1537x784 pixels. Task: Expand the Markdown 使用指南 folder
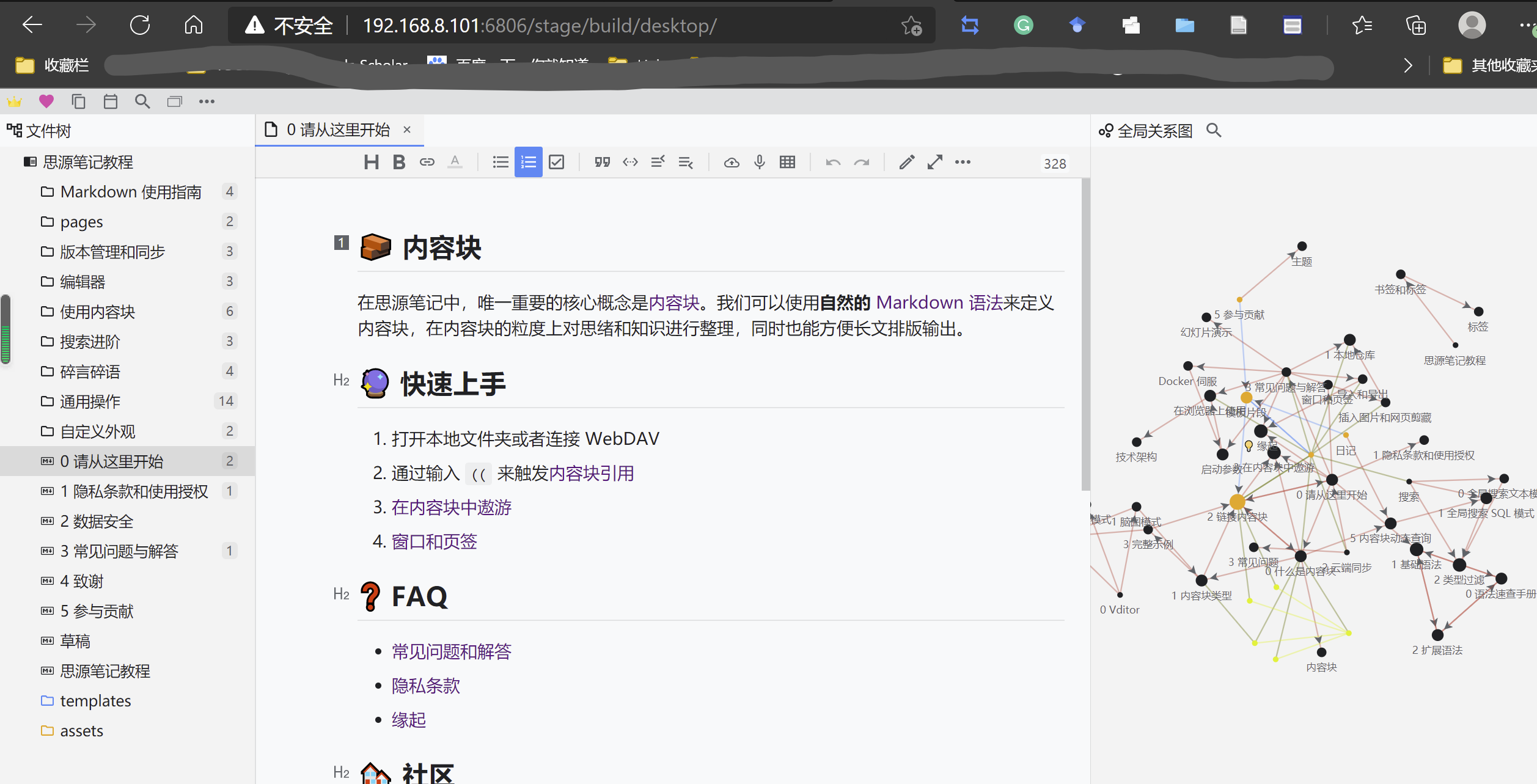click(x=130, y=192)
